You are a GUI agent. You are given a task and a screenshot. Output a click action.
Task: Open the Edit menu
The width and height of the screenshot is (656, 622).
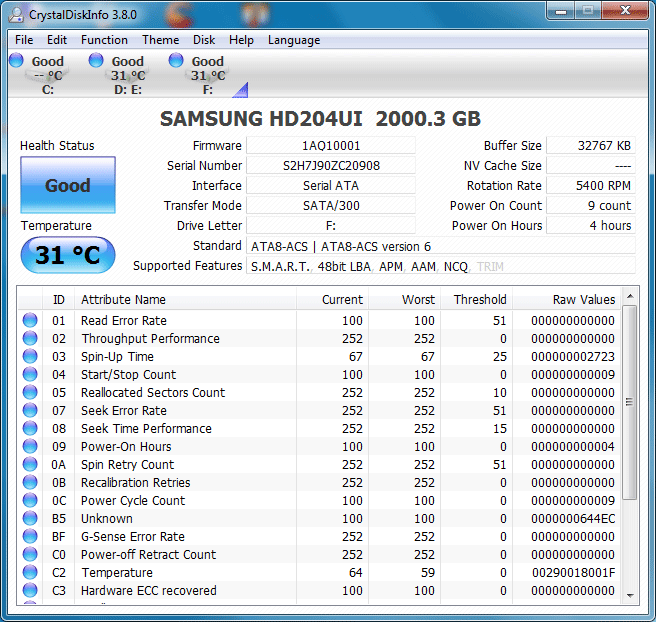click(x=56, y=40)
